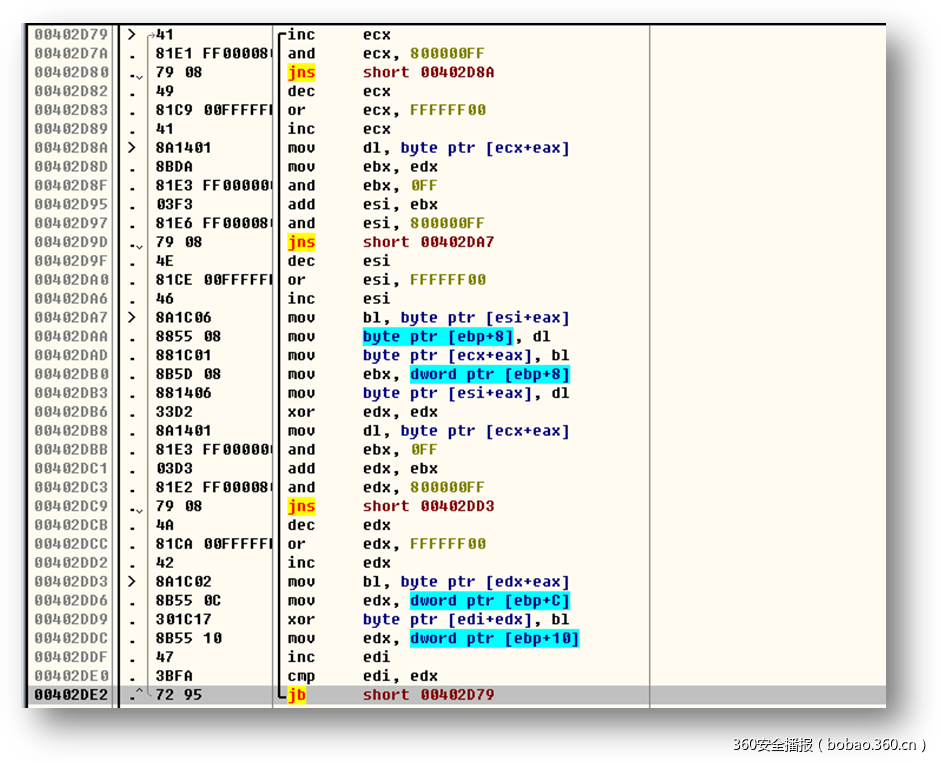Click the empty comment column beside first row
Viewport: 941px width, 763px height.
[x=765, y=35]
